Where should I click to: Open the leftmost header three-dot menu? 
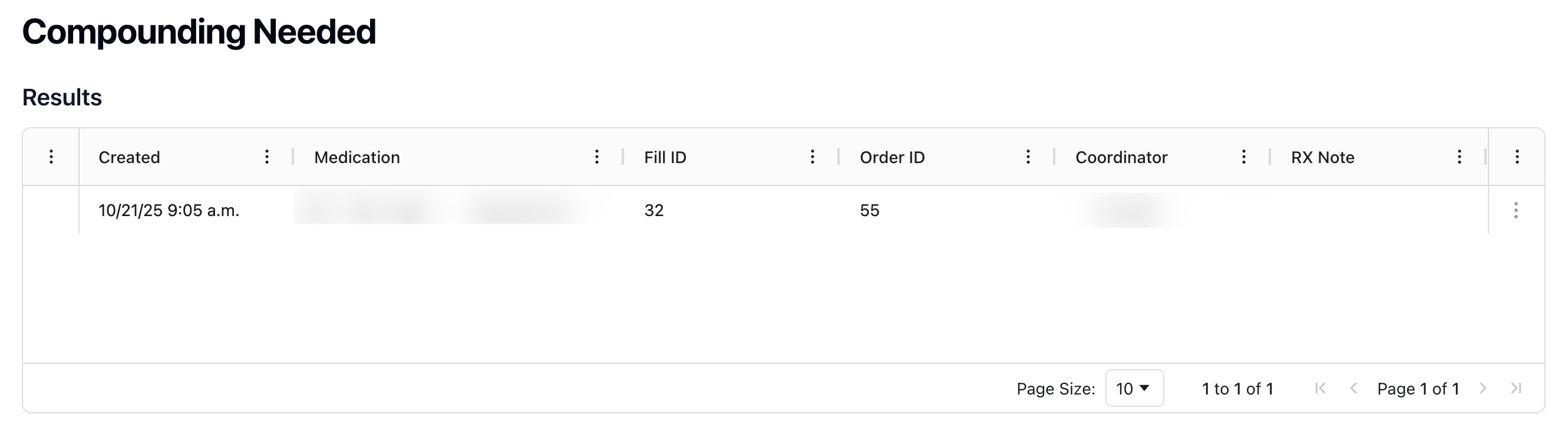pyautogui.click(x=51, y=157)
